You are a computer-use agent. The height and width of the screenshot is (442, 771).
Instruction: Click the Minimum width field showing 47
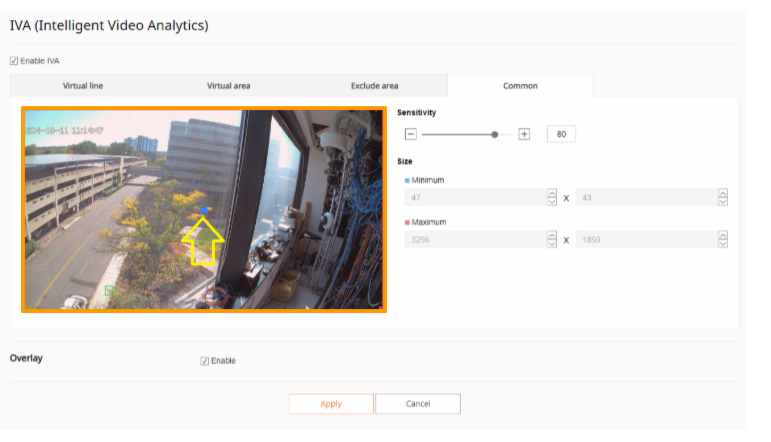pos(475,197)
